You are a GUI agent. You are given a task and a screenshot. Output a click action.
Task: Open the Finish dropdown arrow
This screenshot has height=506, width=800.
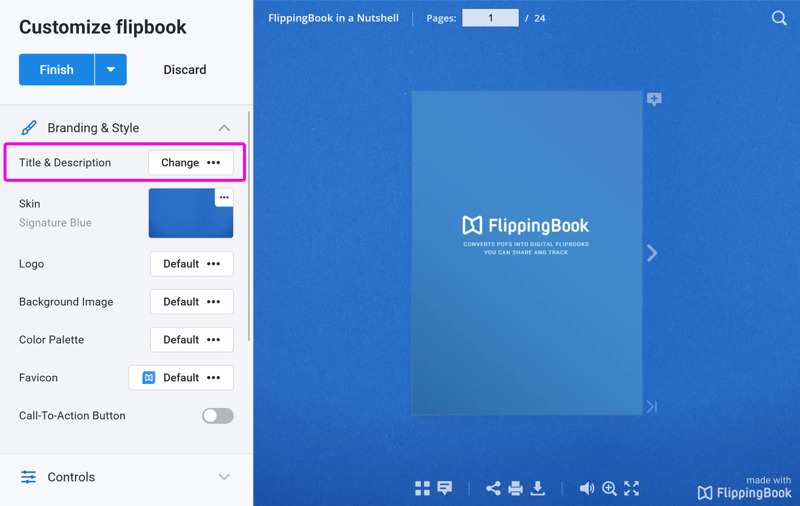(x=111, y=69)
